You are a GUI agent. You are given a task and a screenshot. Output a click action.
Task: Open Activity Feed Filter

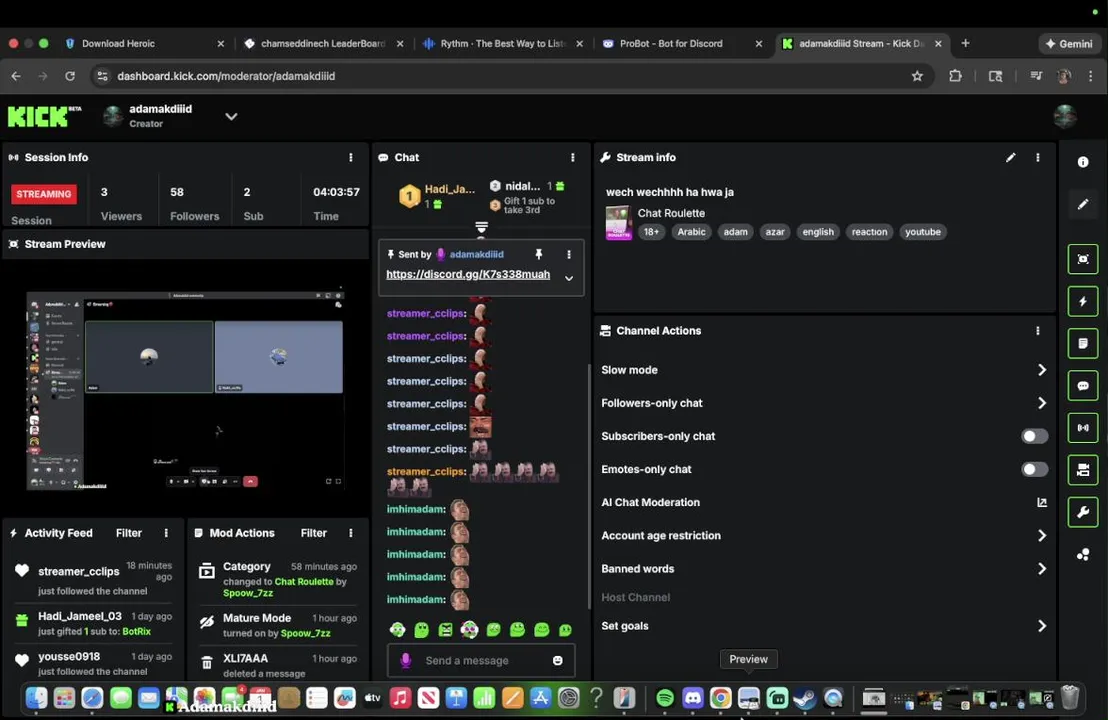(x=129, y=533)
